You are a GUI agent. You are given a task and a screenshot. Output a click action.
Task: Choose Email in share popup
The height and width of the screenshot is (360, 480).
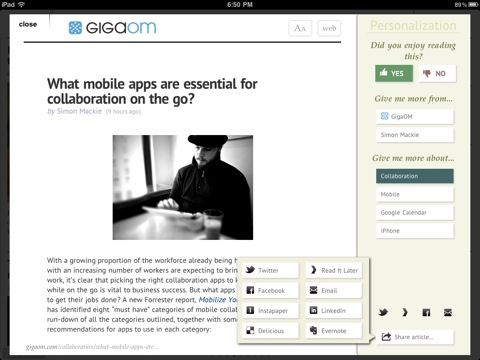coord(334,290)
